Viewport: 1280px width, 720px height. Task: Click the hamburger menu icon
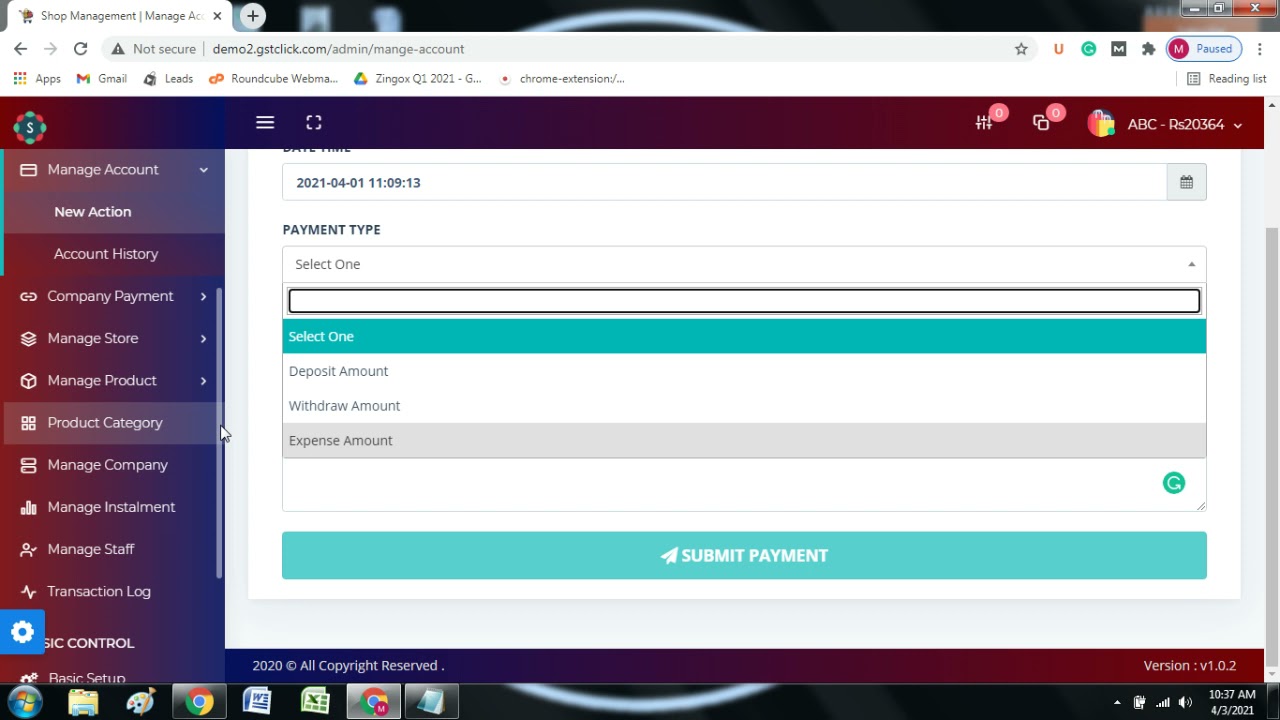click(265, 122)
